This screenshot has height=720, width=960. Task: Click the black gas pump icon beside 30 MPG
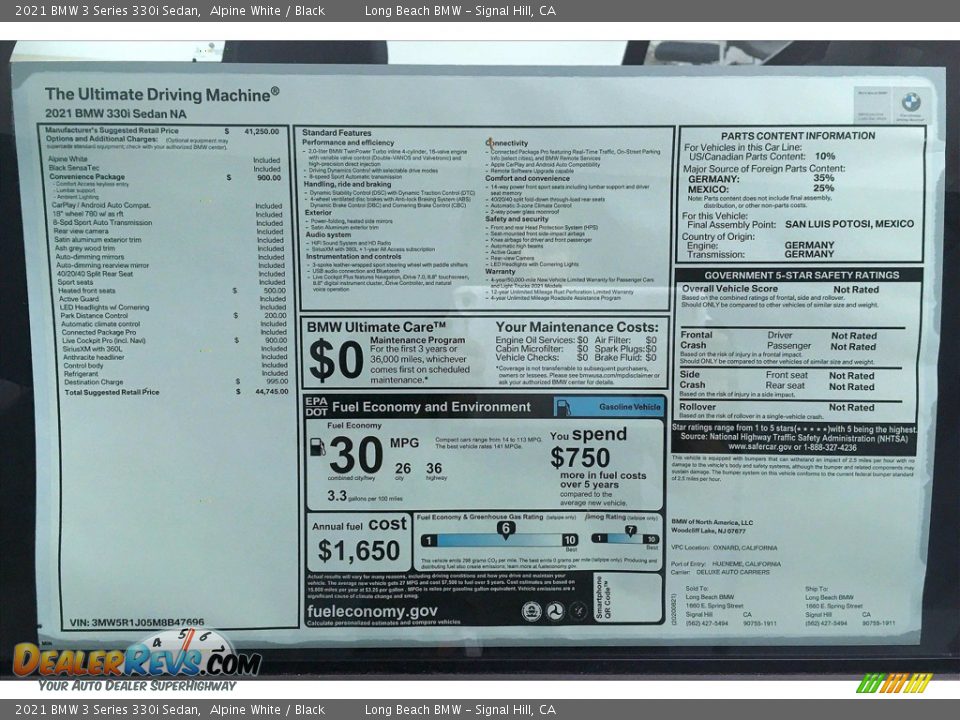pos(317,446)
